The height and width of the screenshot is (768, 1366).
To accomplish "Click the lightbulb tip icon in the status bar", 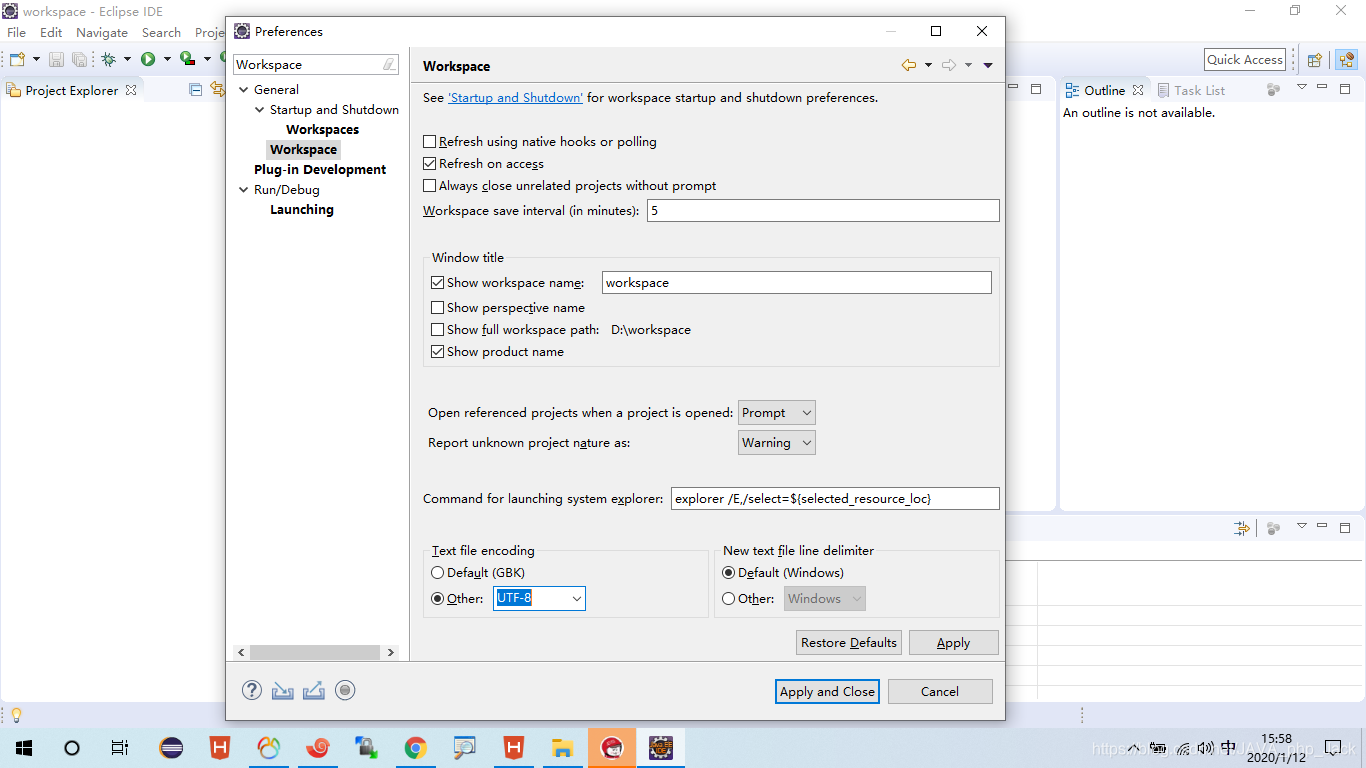I will click(16, 715).
